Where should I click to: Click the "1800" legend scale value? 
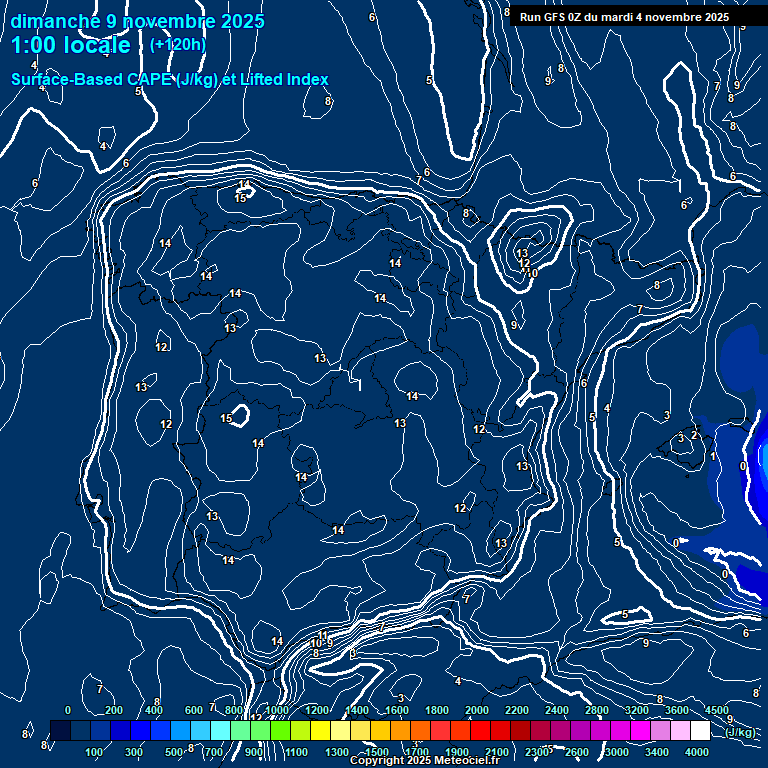437,710
